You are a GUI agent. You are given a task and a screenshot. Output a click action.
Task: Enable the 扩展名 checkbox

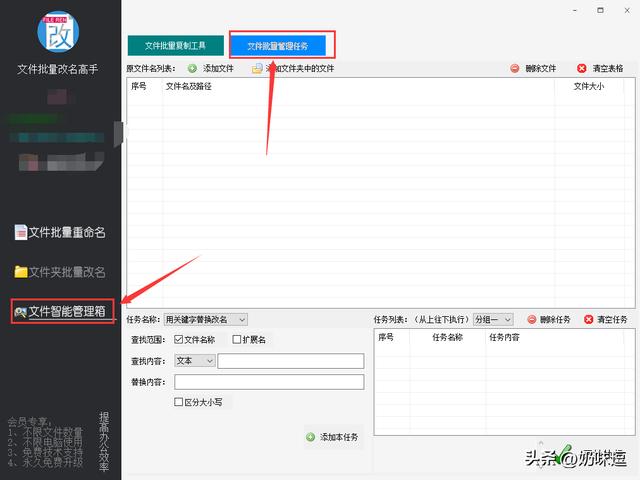click(x=236, y=339)
